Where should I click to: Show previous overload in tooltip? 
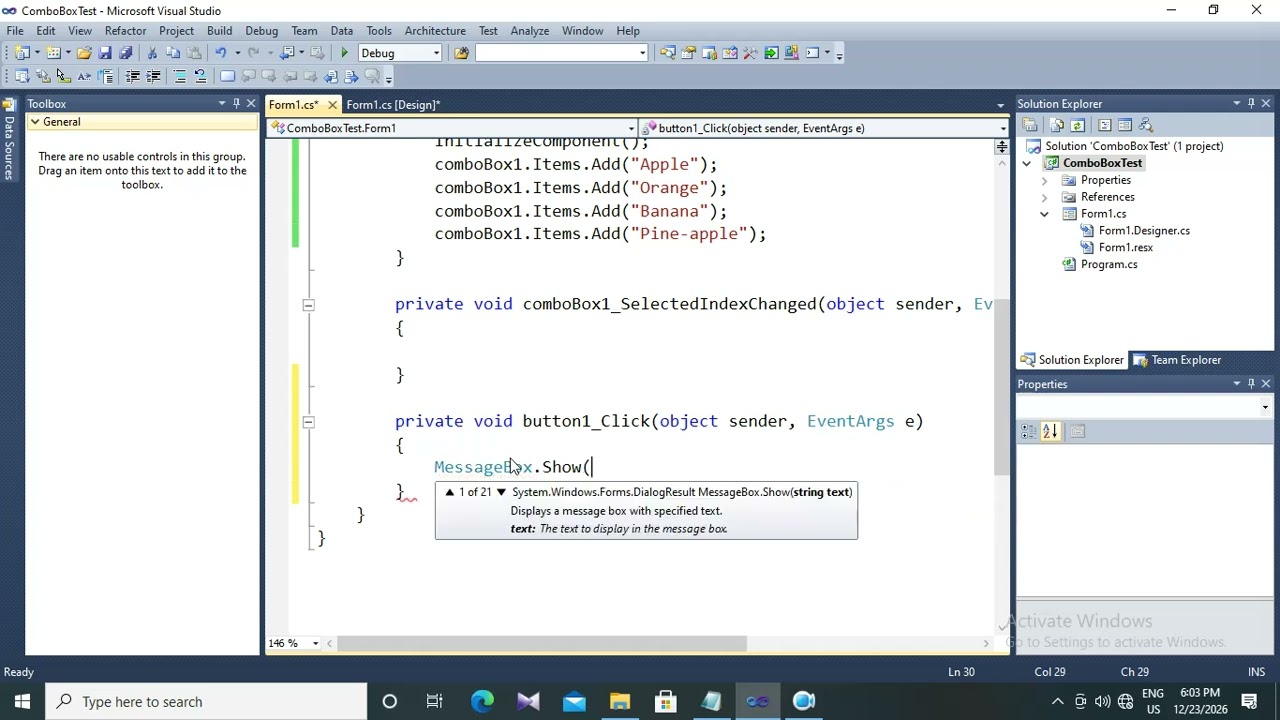pyautogui.click(x=449, y=492)
